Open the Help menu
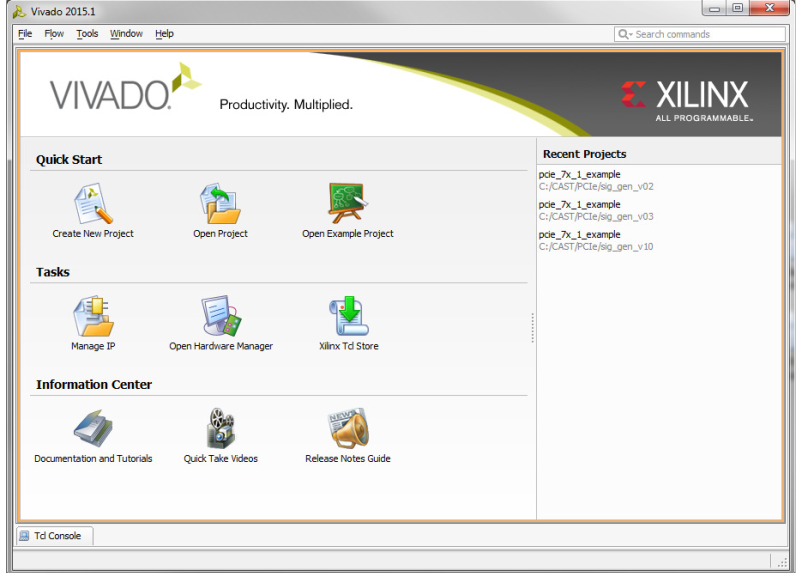799x573 pixels. 164,34
